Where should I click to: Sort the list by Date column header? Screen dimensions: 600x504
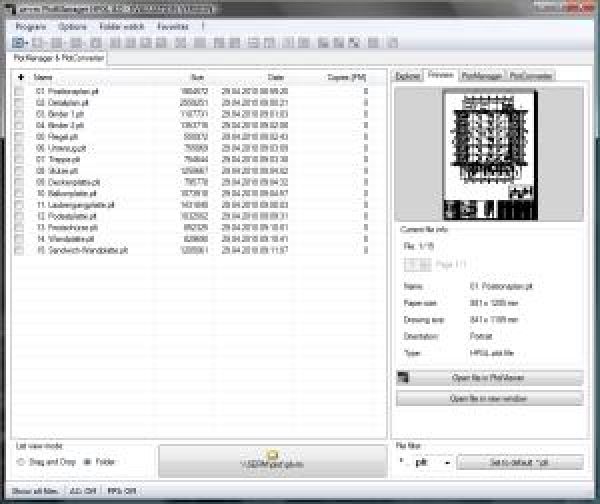[276, 77]
